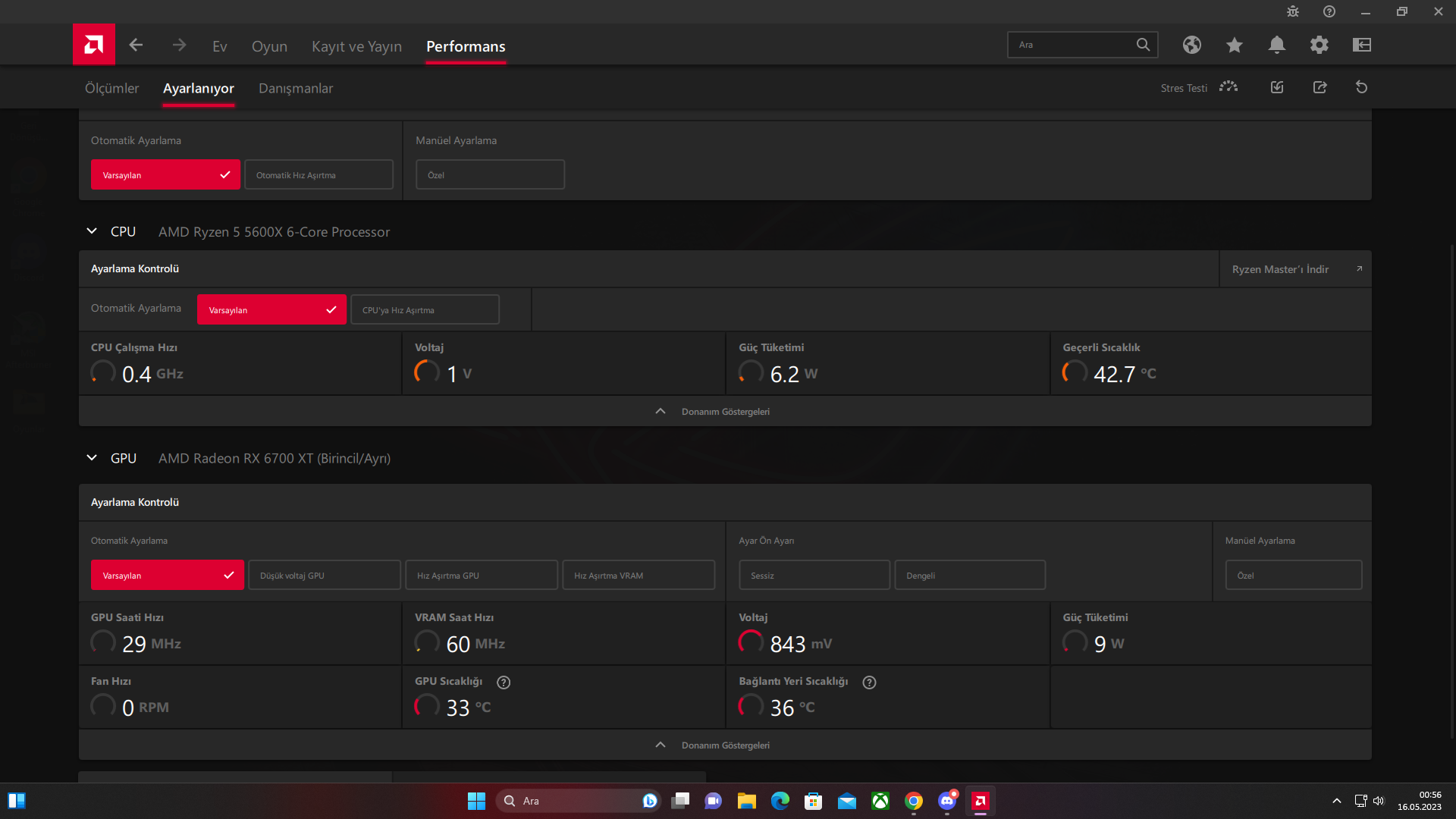Select the Performans tab

pos(466,46)
